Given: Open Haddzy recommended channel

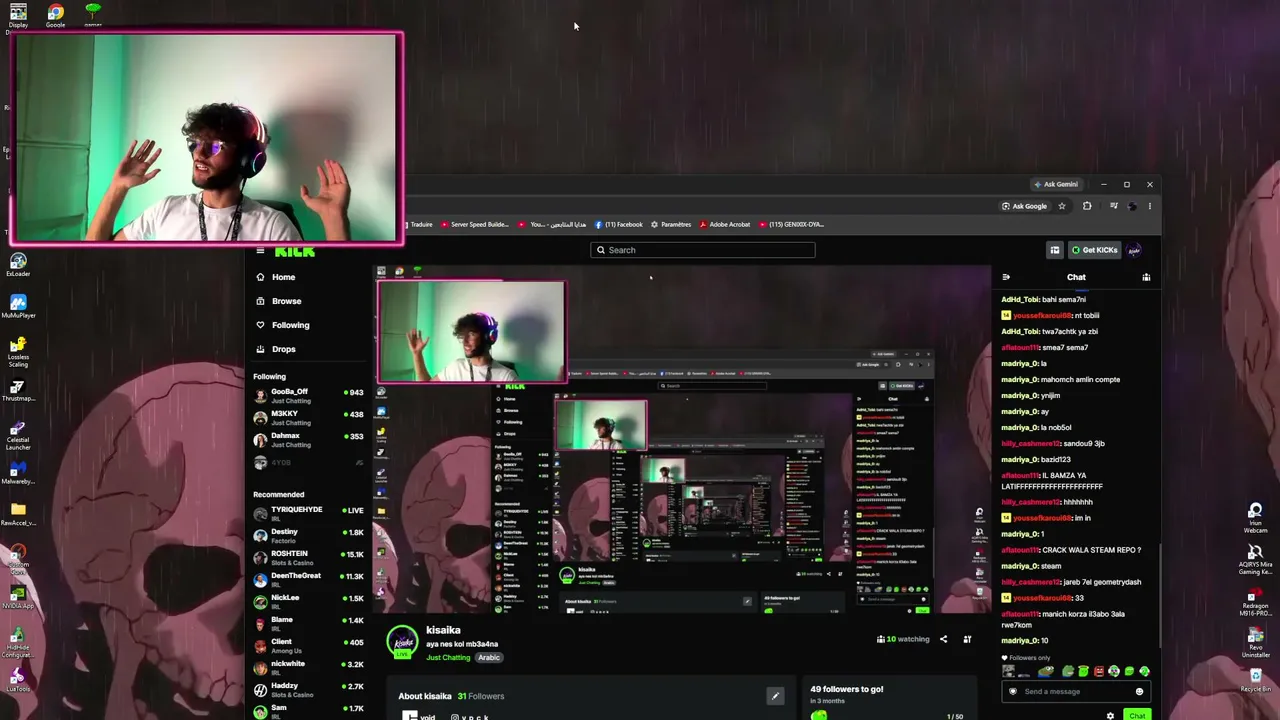Looking at the screenshot, I should point(308,689).
